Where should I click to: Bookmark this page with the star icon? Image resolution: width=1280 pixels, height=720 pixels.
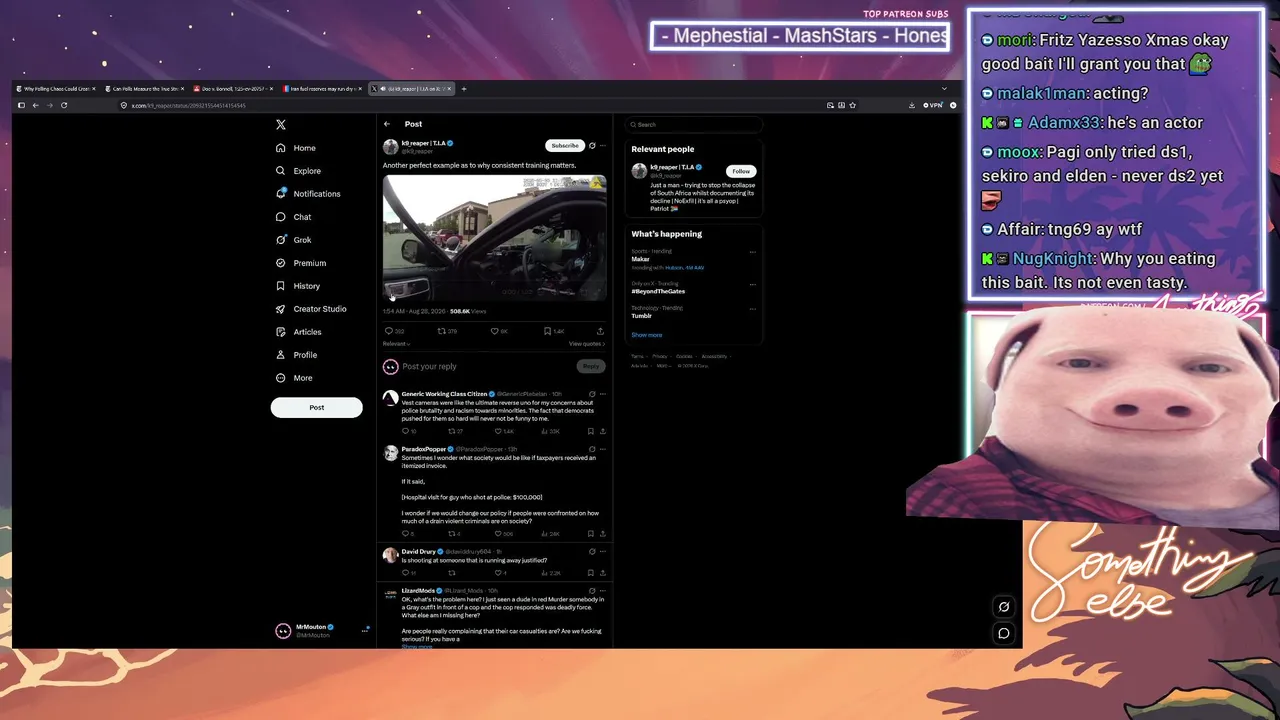click(854, 105)
